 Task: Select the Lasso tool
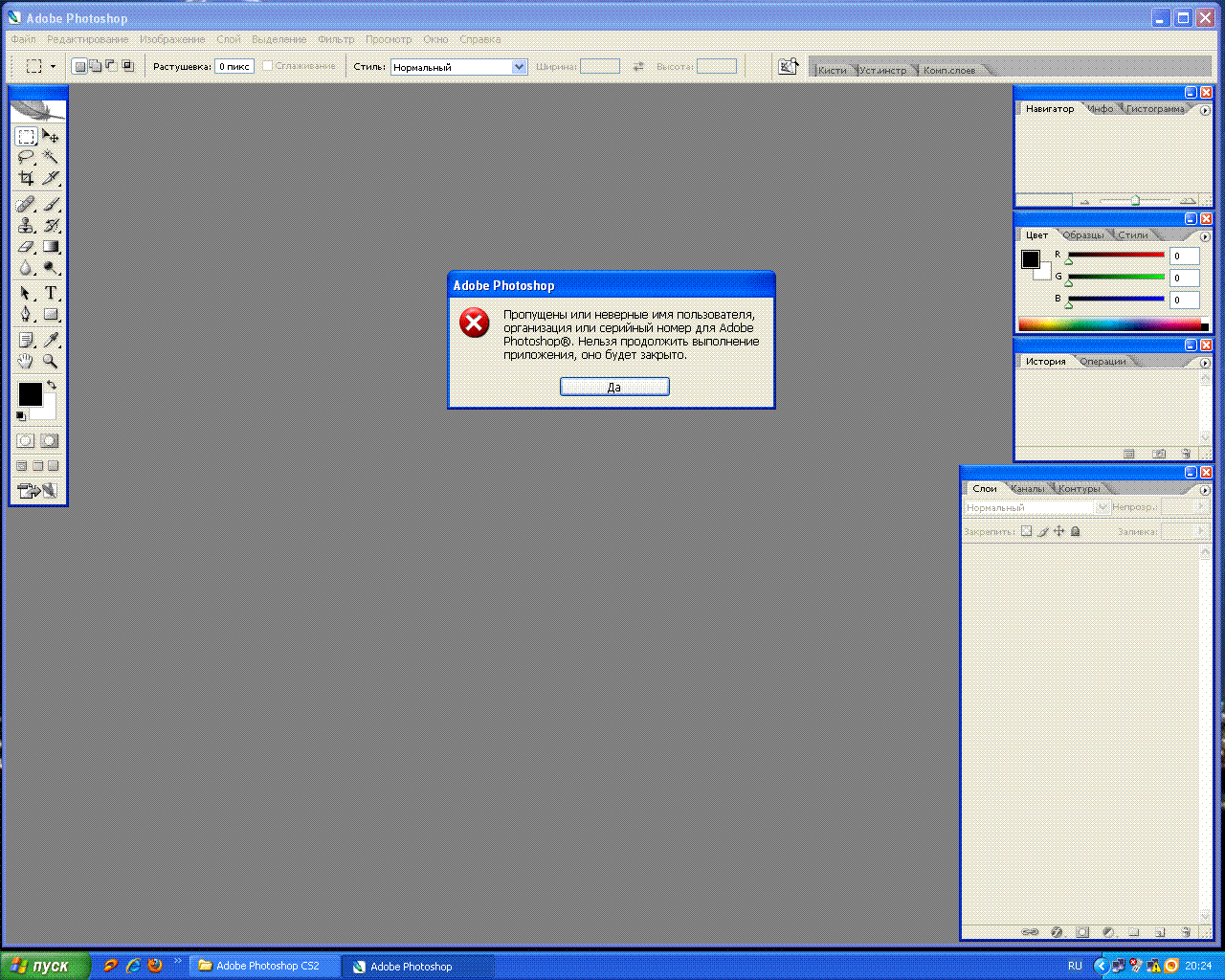pyautogui.click(x=26, y=158)
